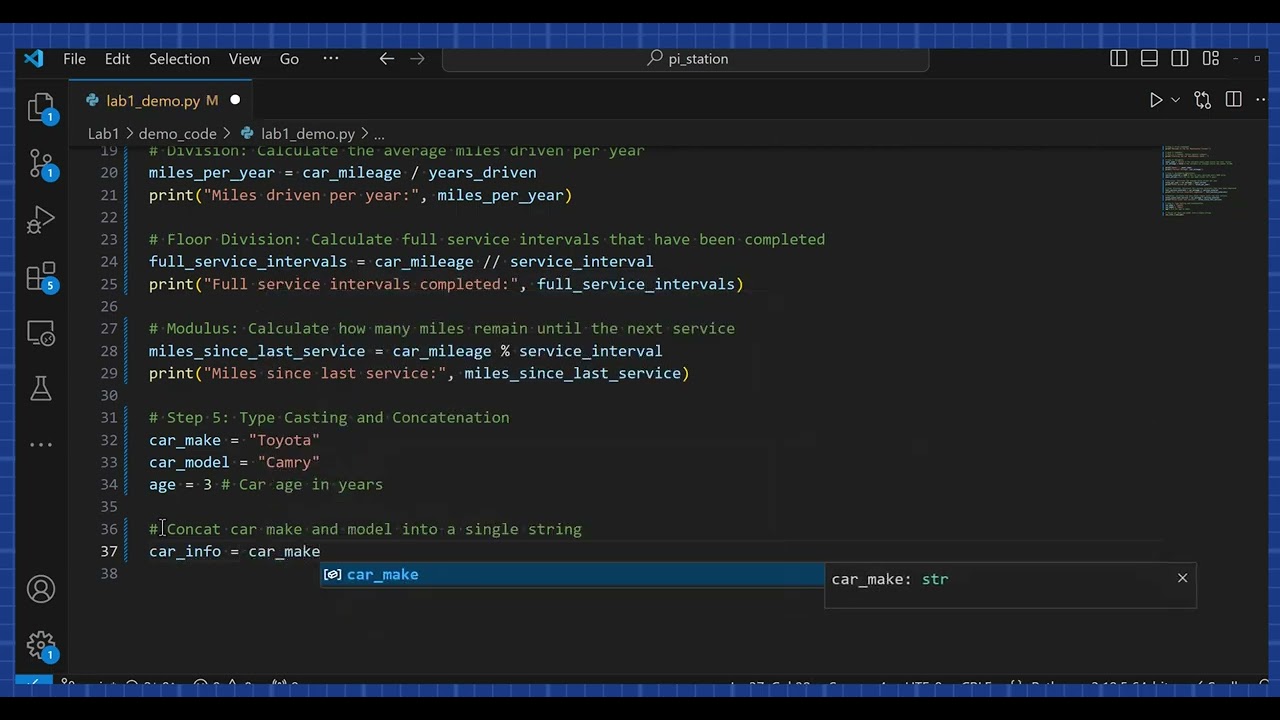Screen dimensions: 1280x720
Task: Click line number 38 in gutter
Action: pos(109,573)
